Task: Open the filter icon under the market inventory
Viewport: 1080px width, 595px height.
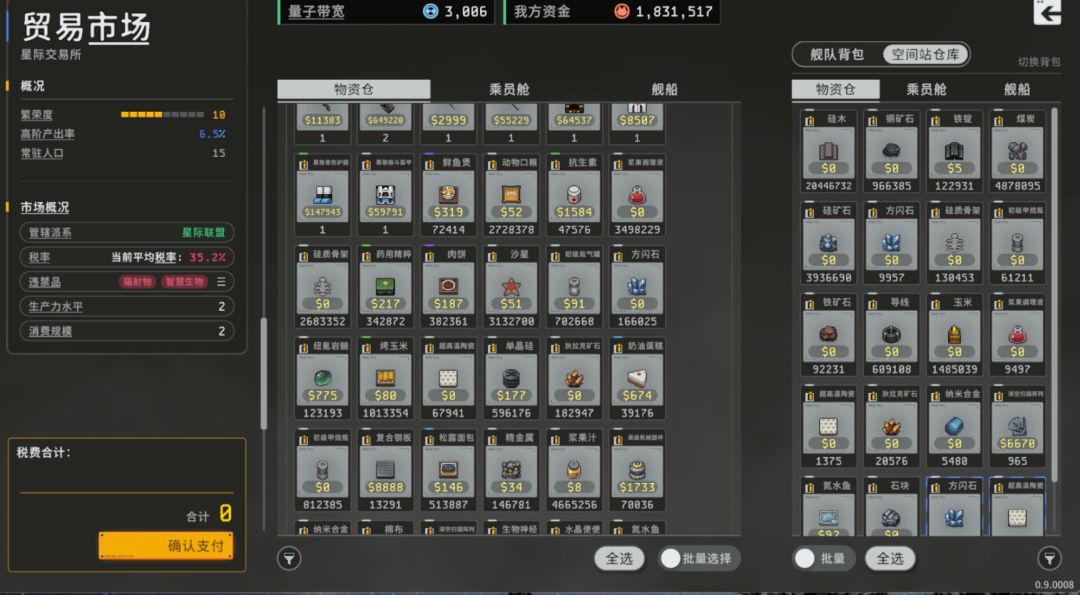Action: (289, 559)
